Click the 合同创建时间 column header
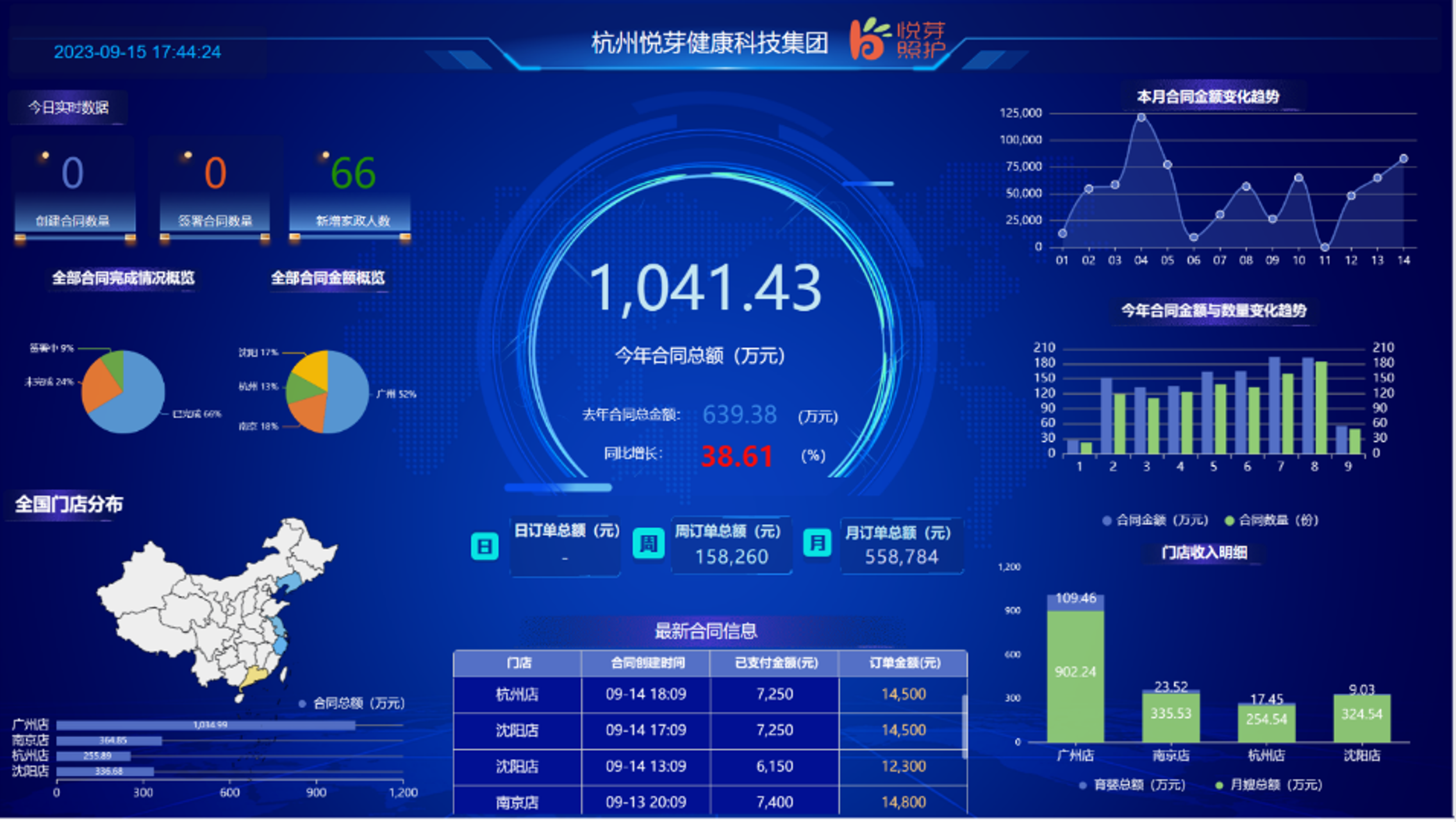 coord(647,663)
